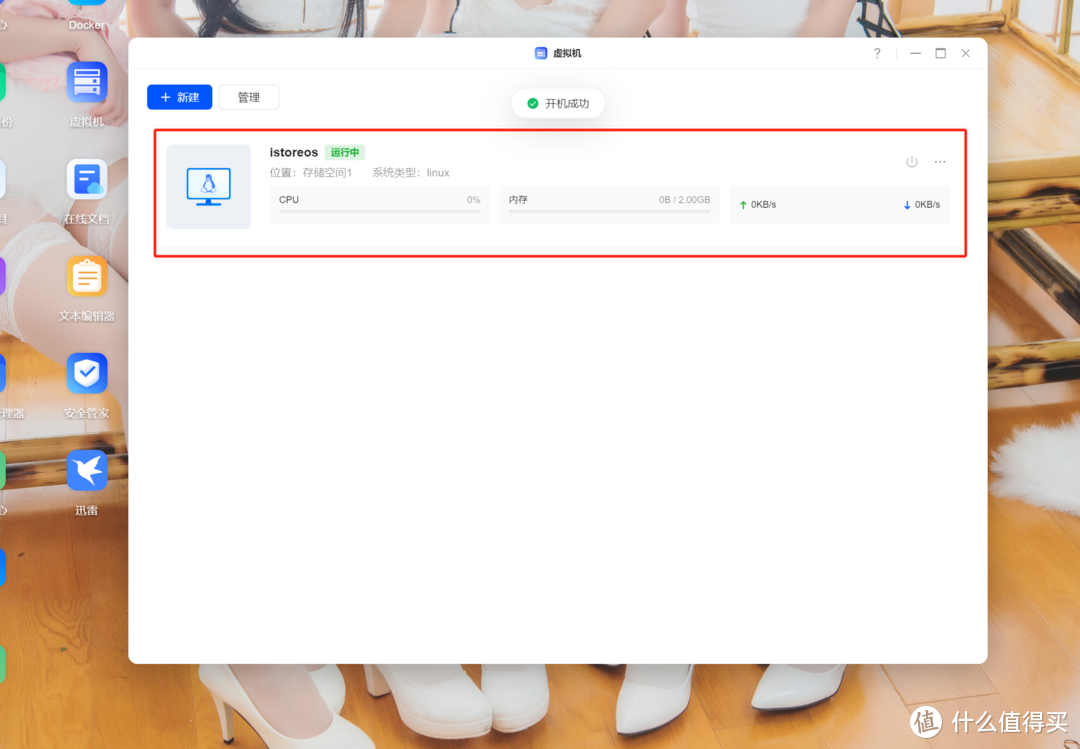
Task: Open 安全管家 shield icon
Action: (87, 374)
